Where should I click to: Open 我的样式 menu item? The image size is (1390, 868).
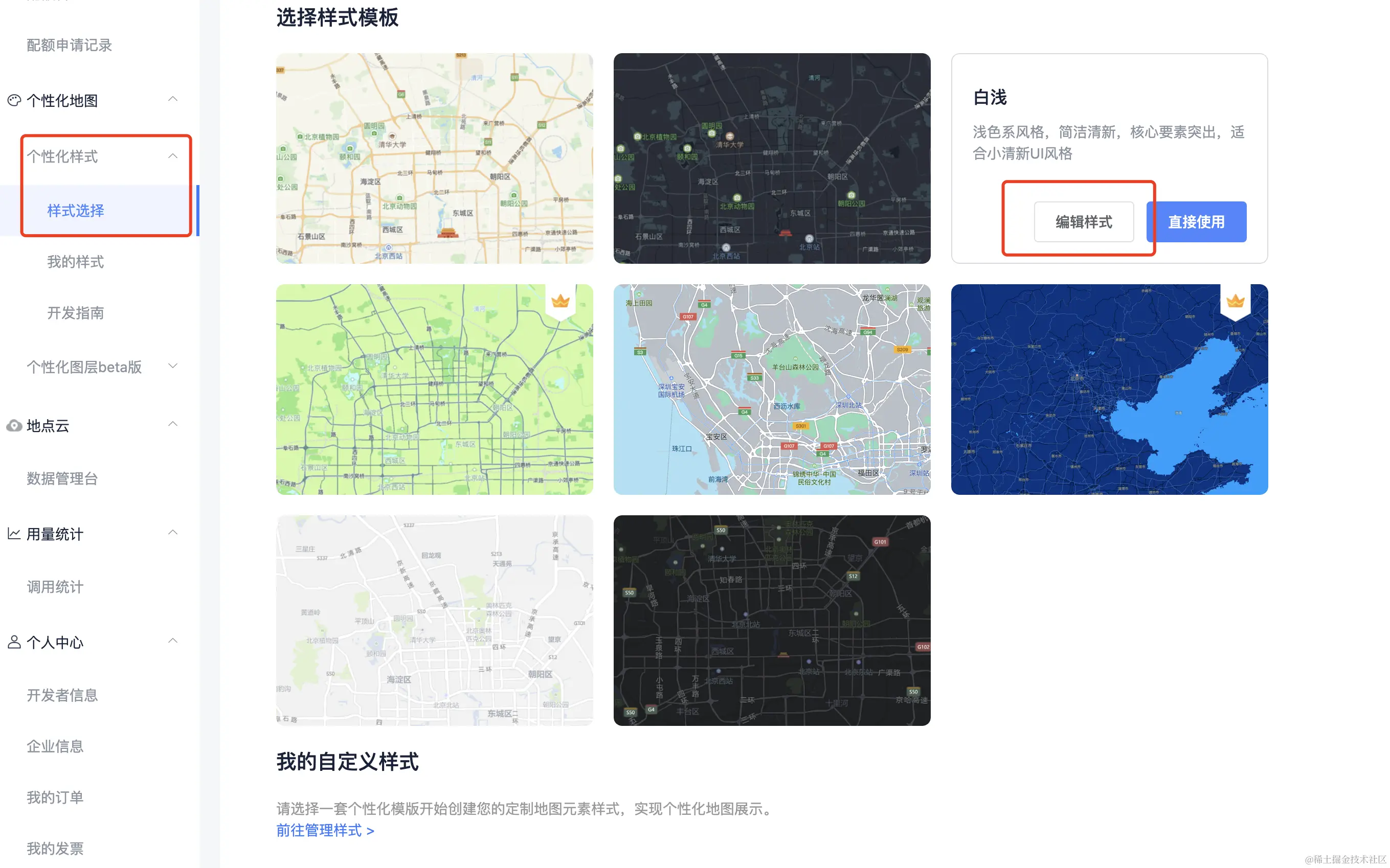(x=75, y=262)
